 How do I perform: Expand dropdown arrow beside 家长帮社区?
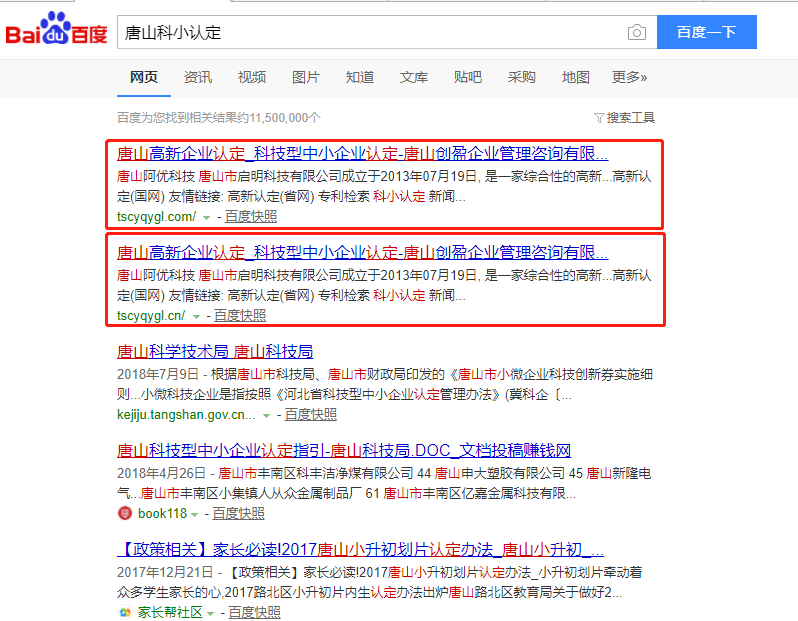[x=211, y=612]
